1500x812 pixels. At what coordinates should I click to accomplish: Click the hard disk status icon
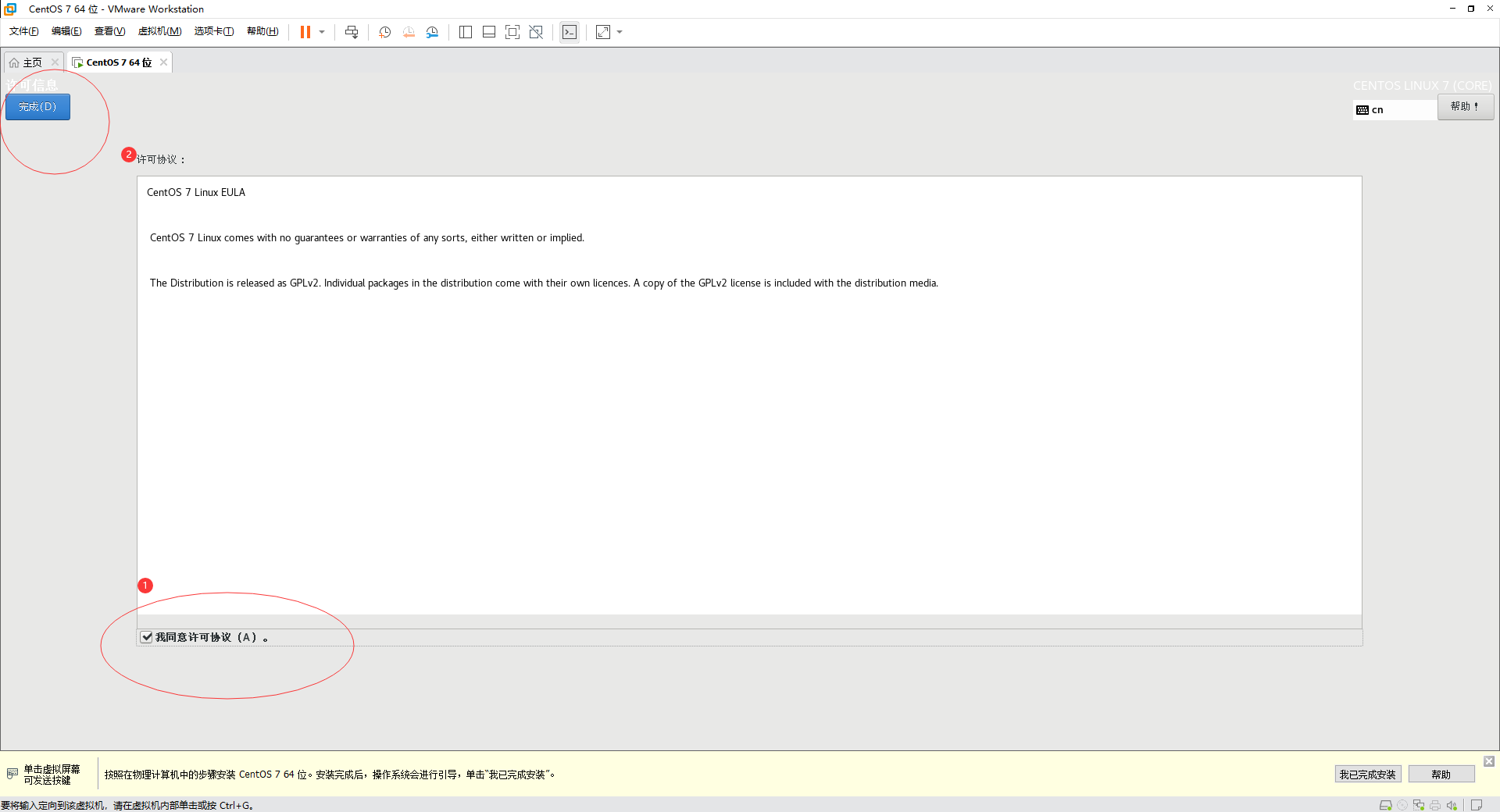coord(1386,805)
